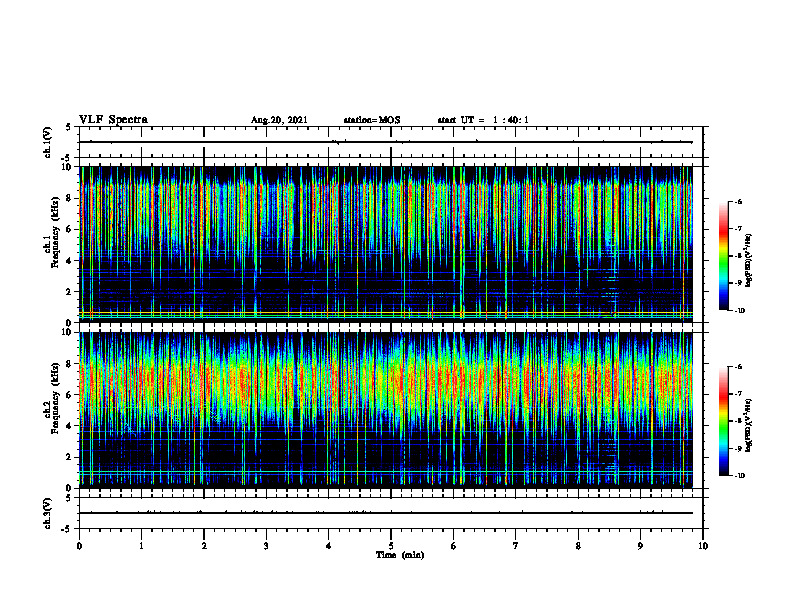Click the '8' kHz tick on ch.1 spectrogram
Viewport: 792px width, 612px height.
point(70,198)
